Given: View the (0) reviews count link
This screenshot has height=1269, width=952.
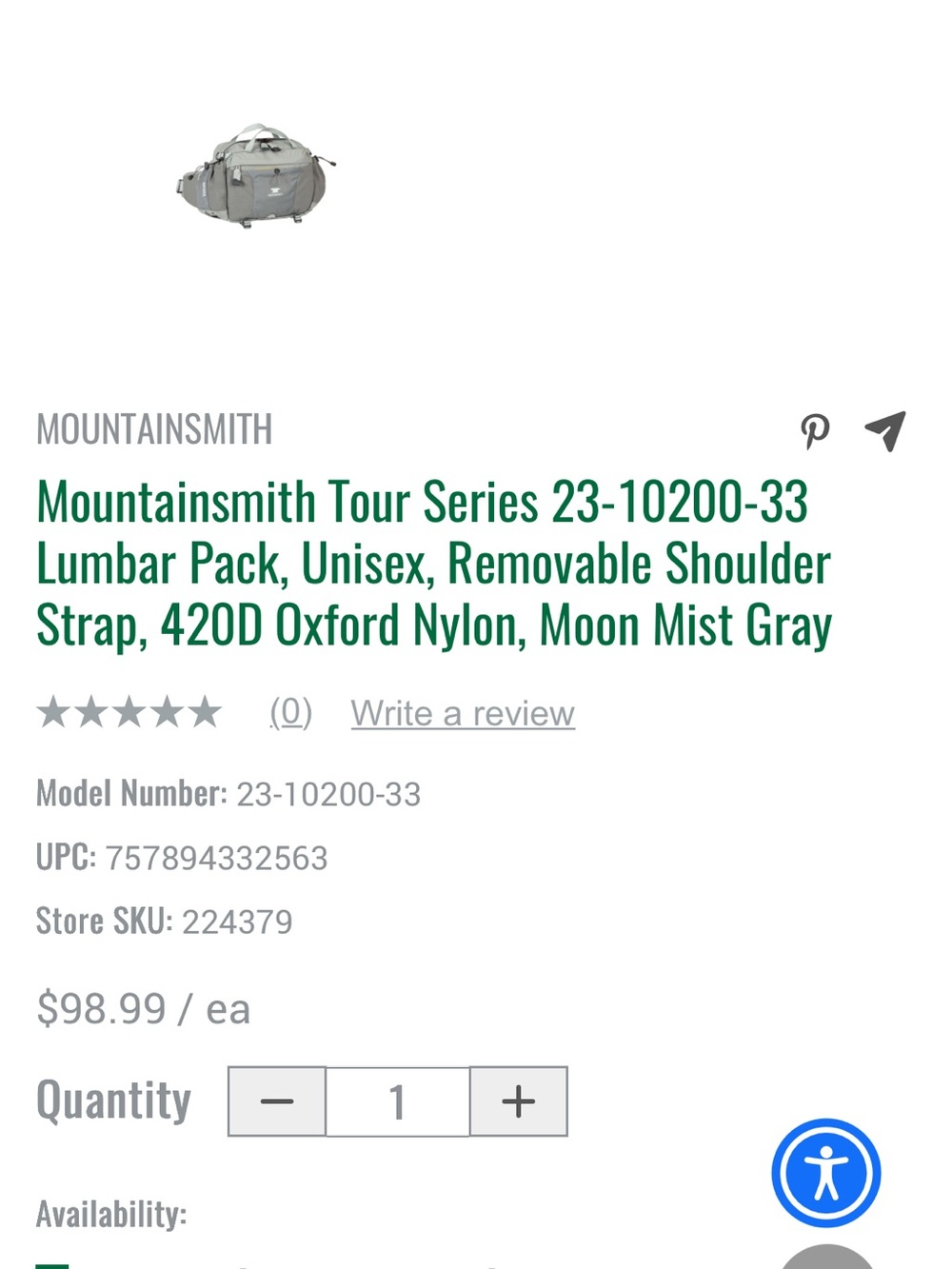Looking at the screenshot, I should click(291, 712).
